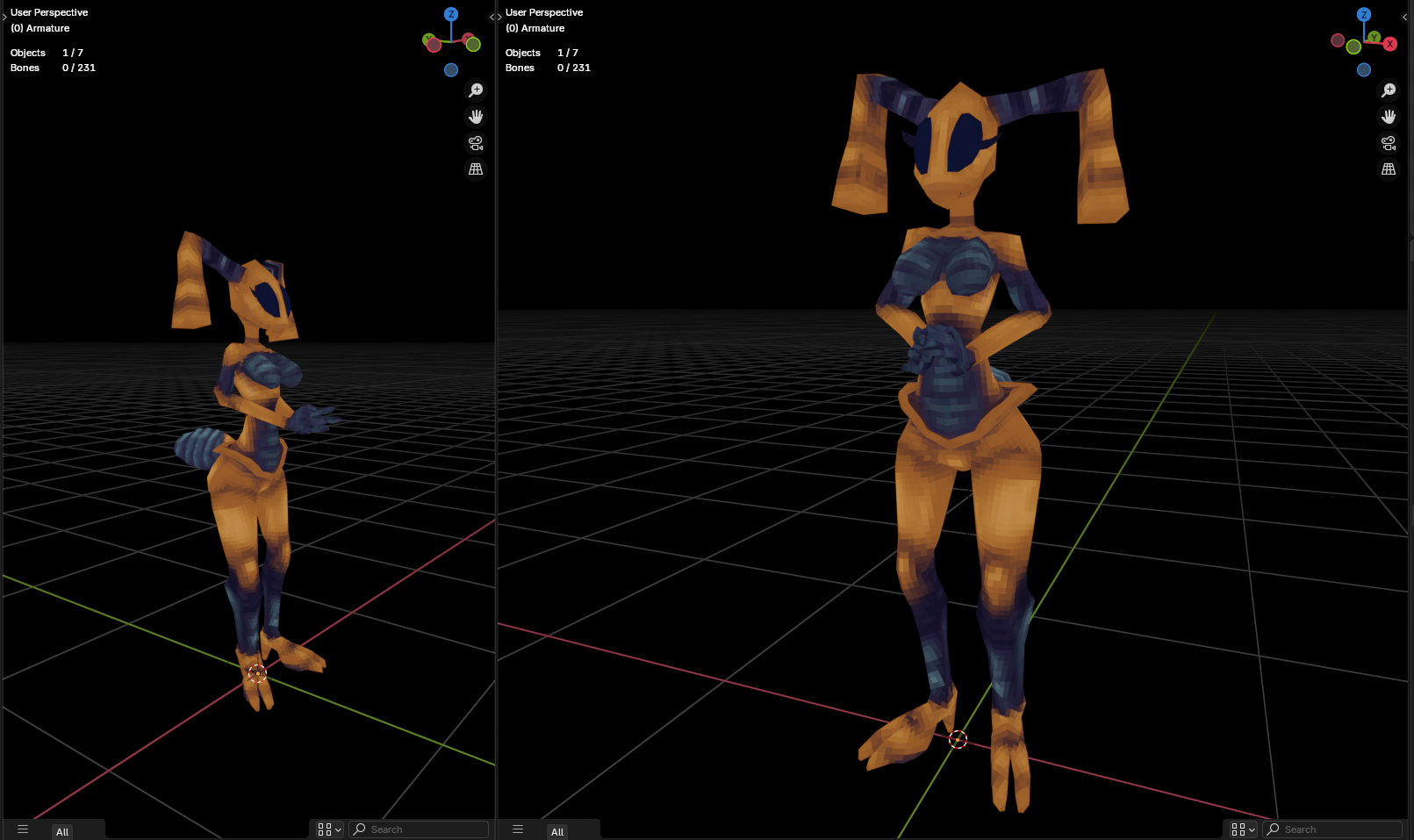Open the right bottom panel's hamburger menu

tap(518, 829)
